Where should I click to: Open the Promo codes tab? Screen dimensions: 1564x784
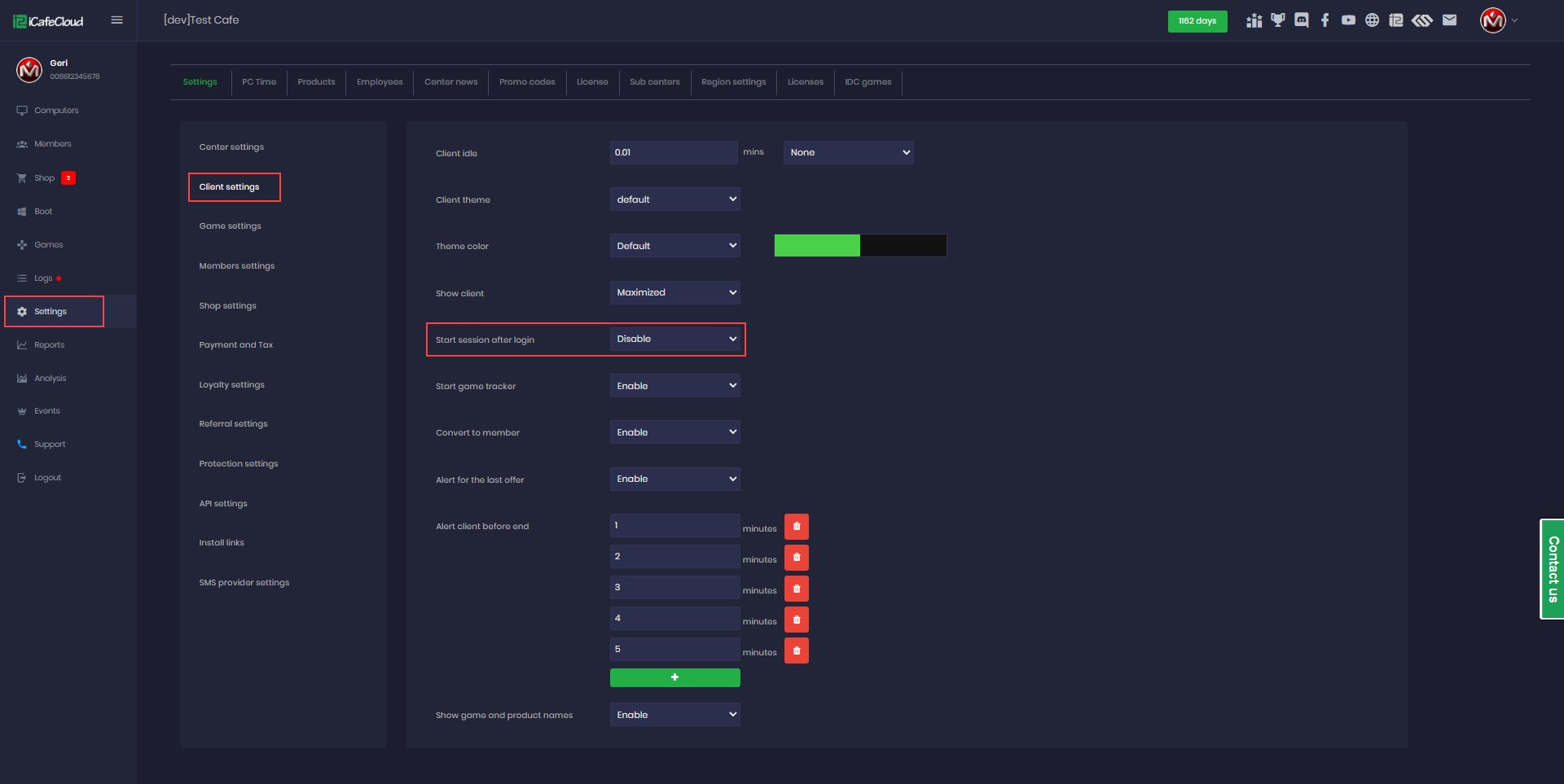point(527,82)
